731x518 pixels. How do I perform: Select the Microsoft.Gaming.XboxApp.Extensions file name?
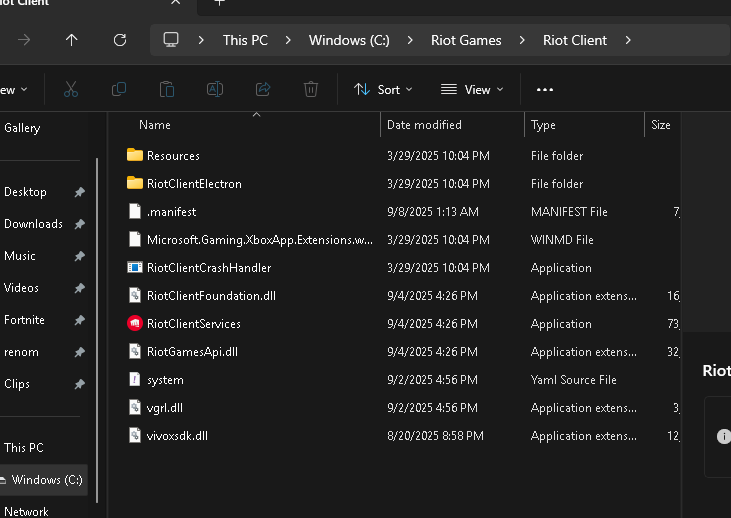(260, 240)
